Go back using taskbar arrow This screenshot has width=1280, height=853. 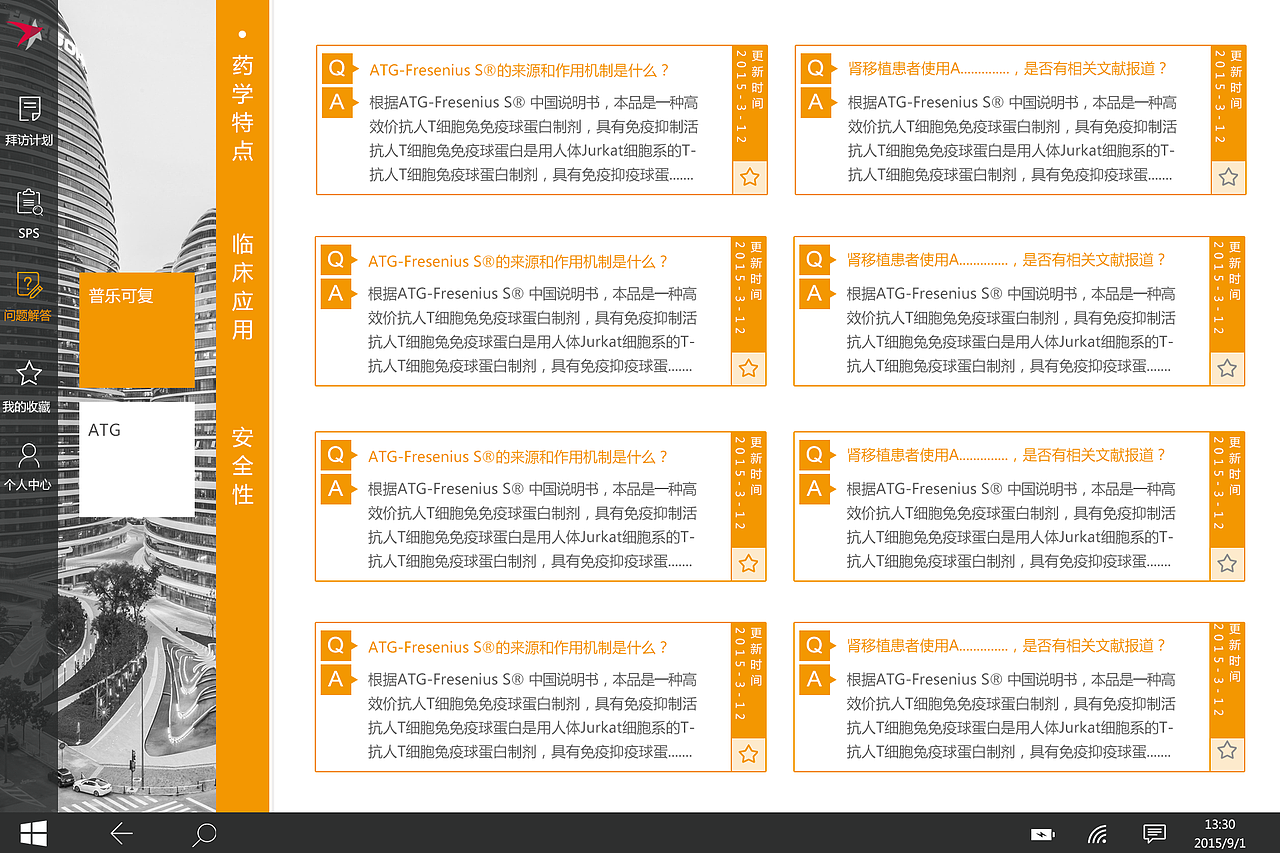(x=122, y=833)
